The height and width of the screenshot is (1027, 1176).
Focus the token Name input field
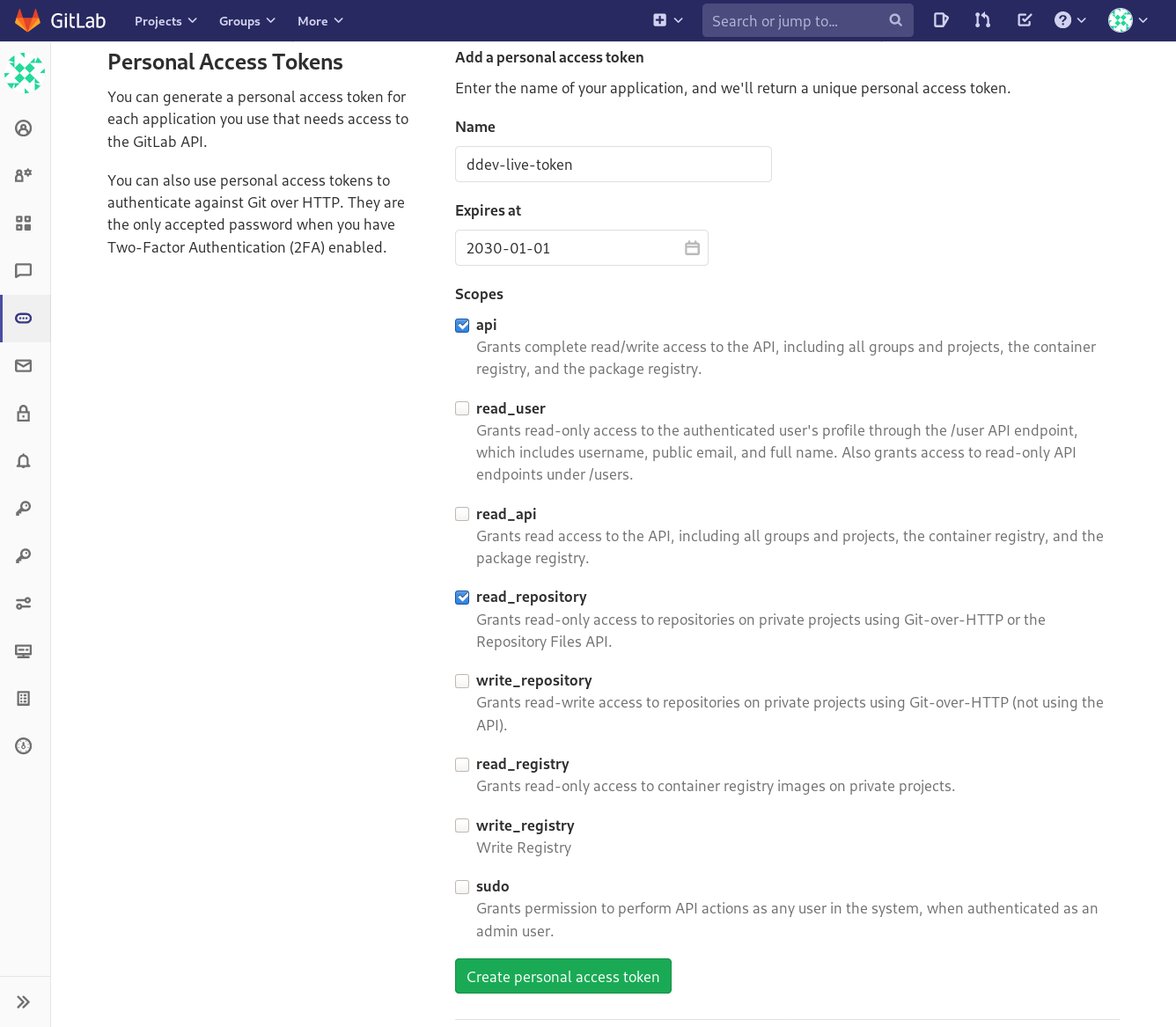click(x=614, y=165)
